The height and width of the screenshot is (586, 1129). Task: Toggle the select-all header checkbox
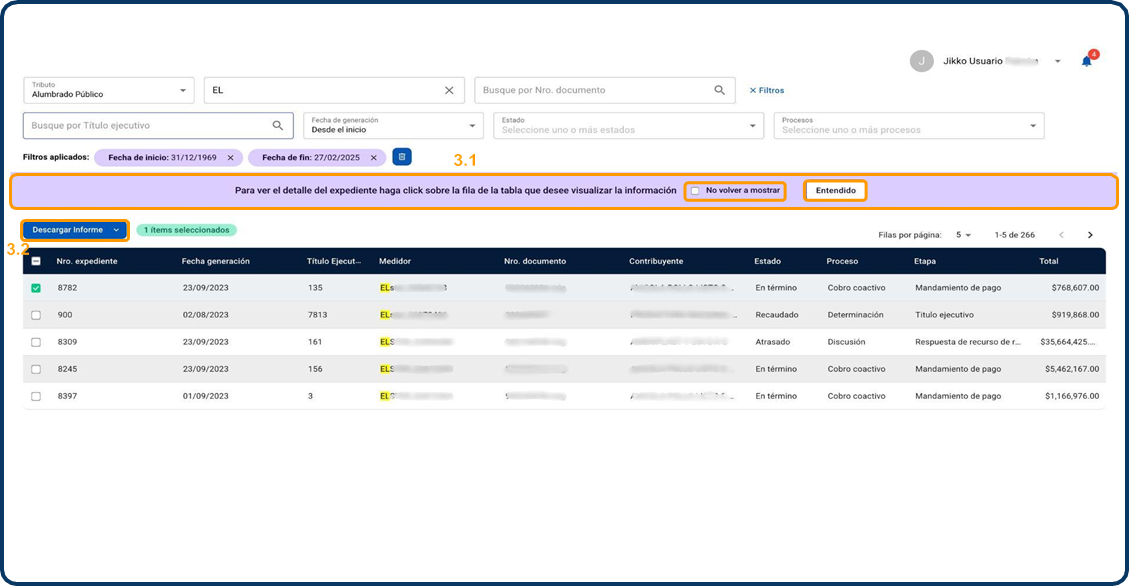point(36,261)
